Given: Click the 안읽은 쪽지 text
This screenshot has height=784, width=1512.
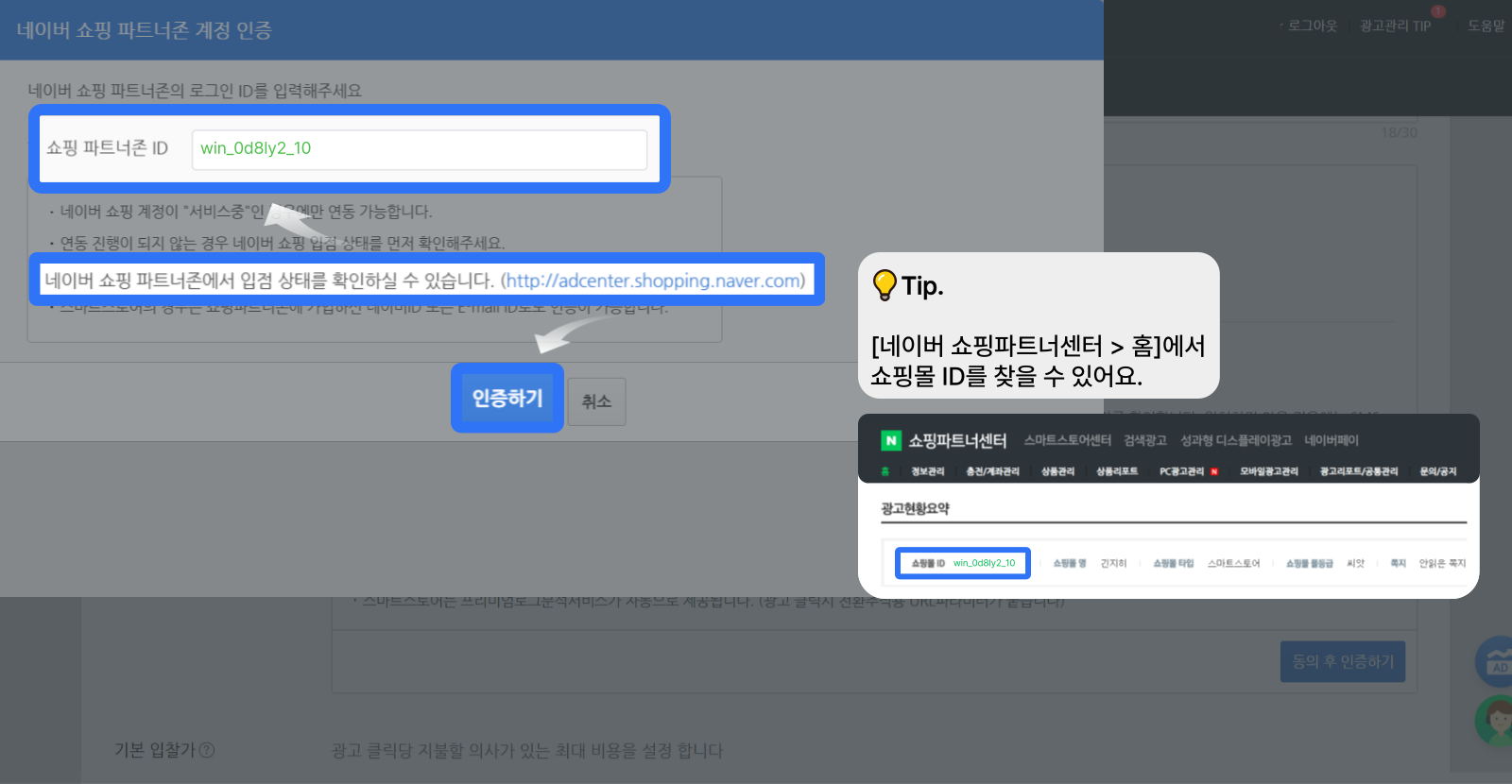Looking at the screenshot, I should click(1442, 563).
